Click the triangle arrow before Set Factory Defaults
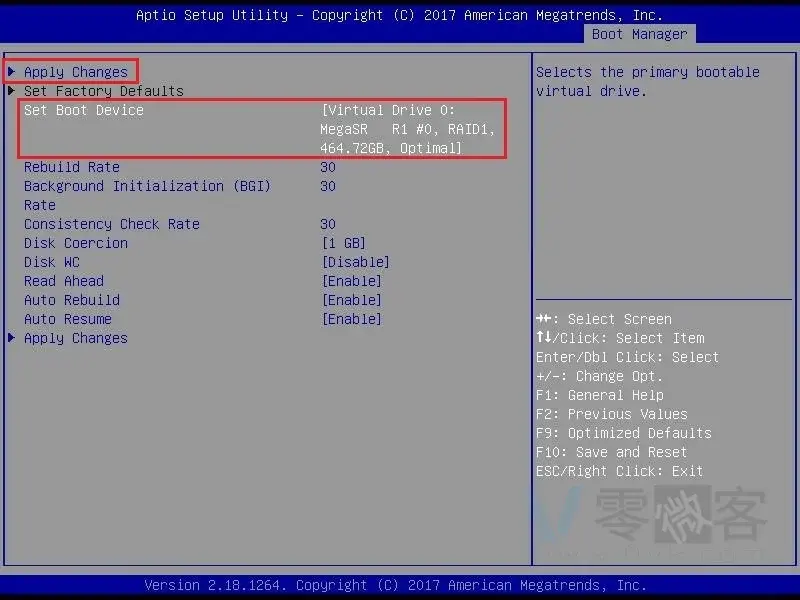 point(11,91)
